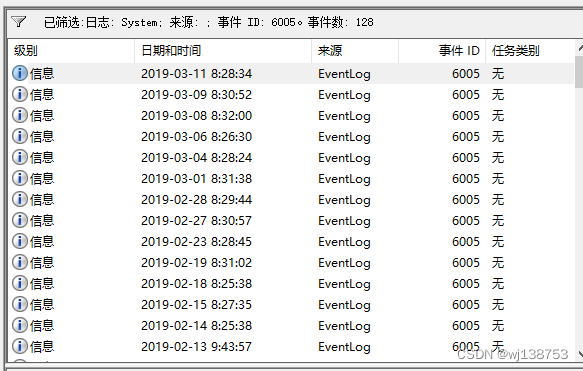The height and width of the screenshot is (371, 583).
Task: Select the event dated 2019-03-04 8:28:24
Action: [291, 157]
